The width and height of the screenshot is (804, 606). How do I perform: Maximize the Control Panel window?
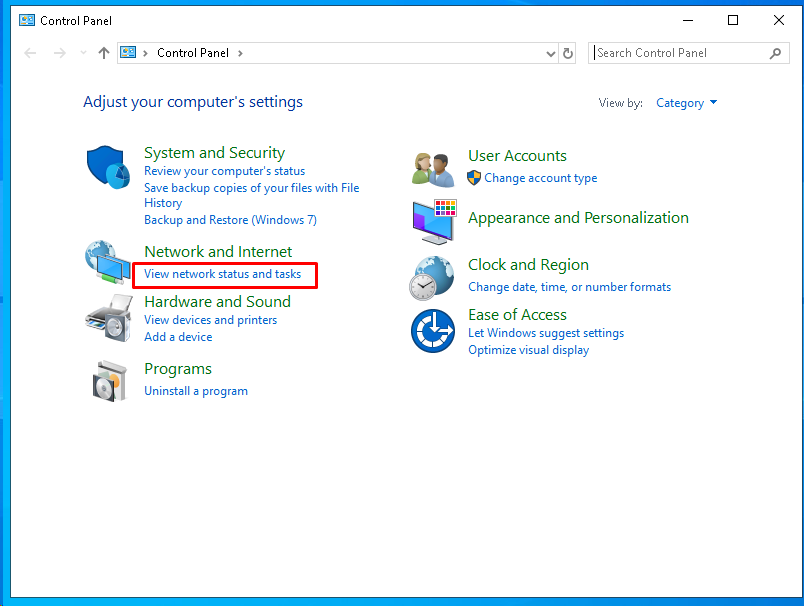(733, 20)
